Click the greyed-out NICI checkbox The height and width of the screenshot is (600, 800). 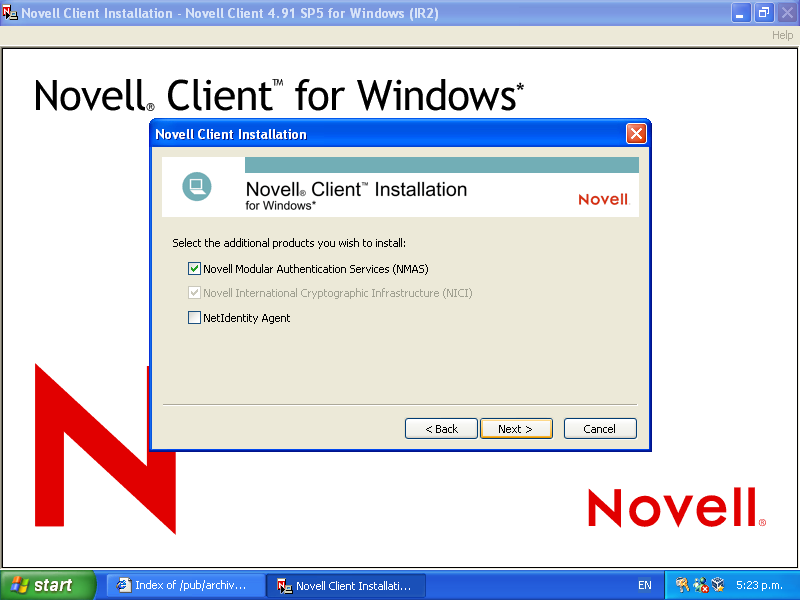pos(194,293)
